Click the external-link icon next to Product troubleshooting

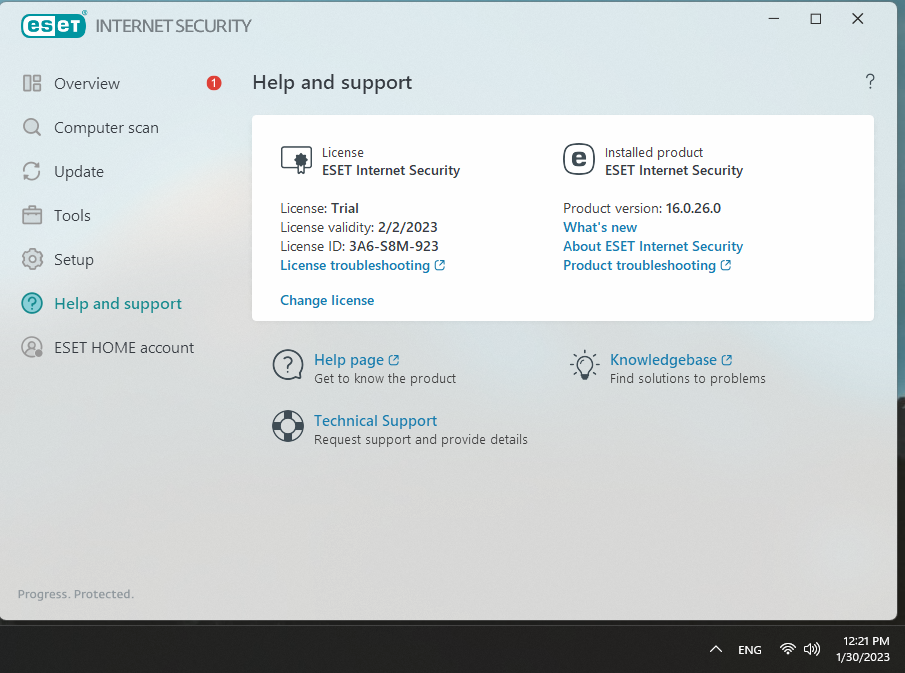[x=726, y=265]
